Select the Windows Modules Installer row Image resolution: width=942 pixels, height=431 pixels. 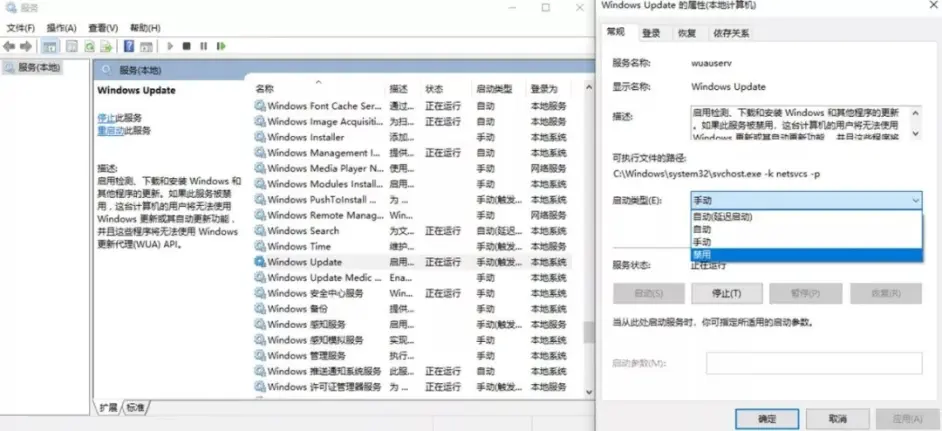tap(412, 184)
